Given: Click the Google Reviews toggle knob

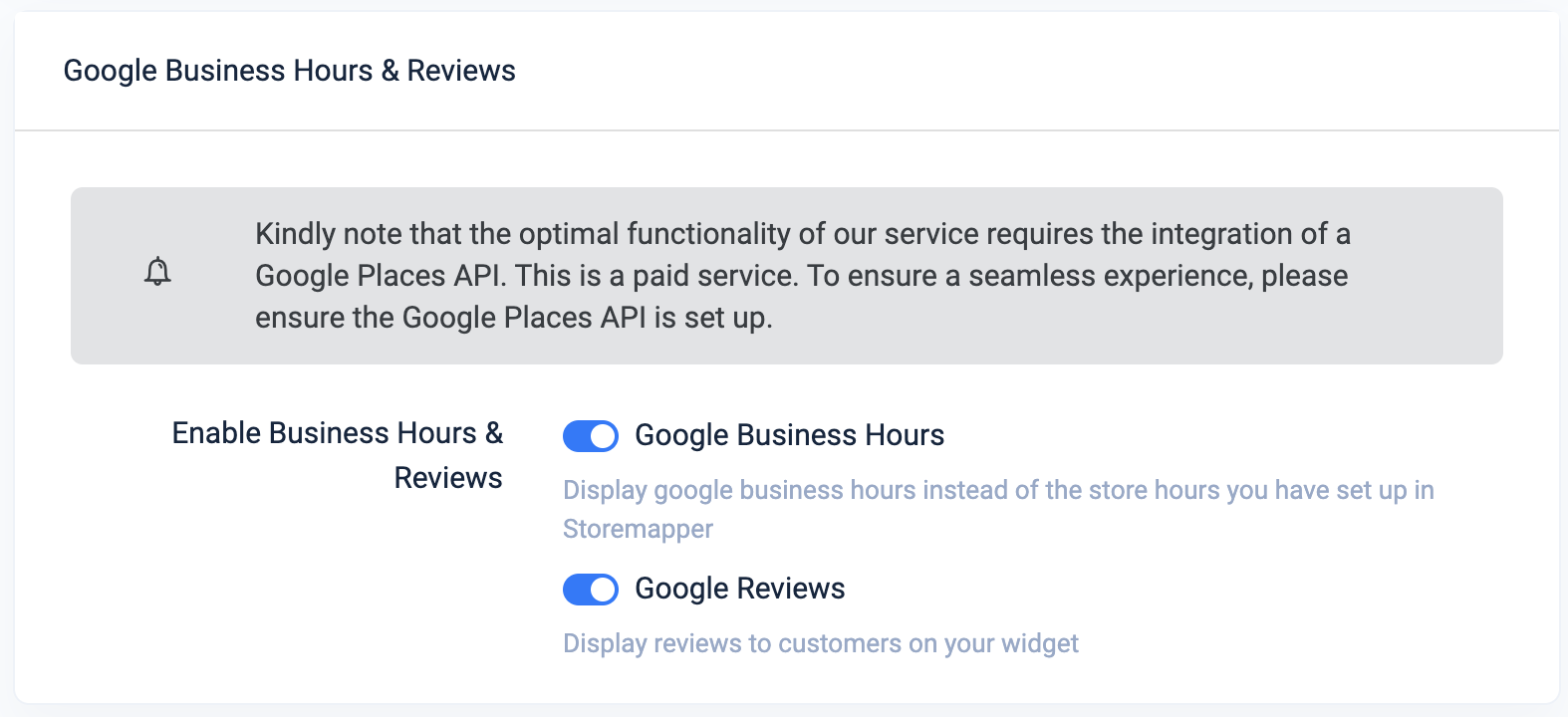Looking at the screenshot, I should [x=602, y=589].
